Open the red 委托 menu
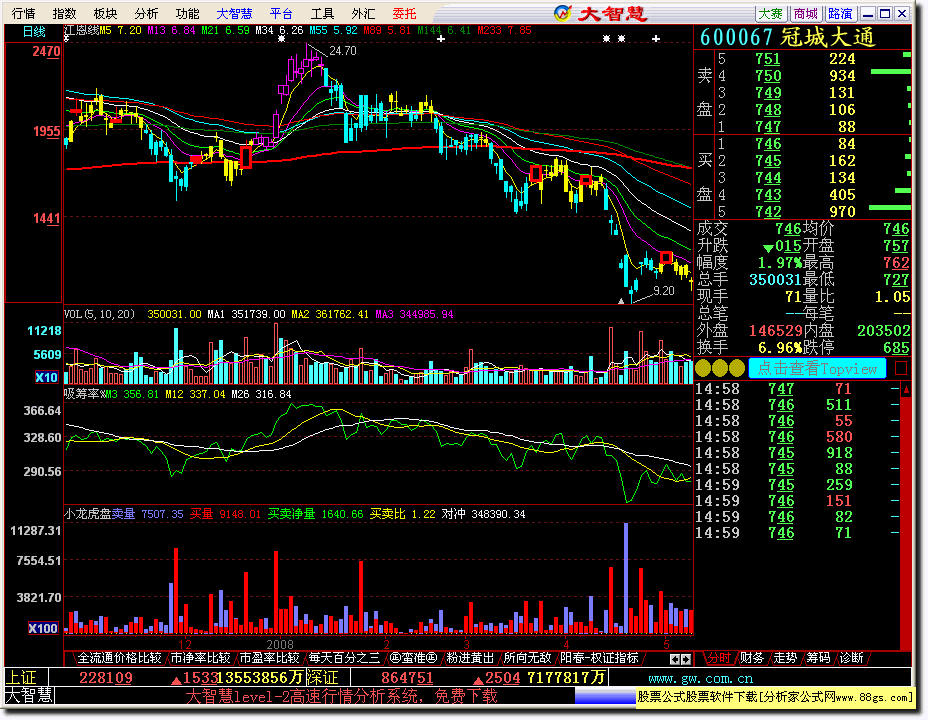This screenshot has height=720, width=928. [404, 14]
